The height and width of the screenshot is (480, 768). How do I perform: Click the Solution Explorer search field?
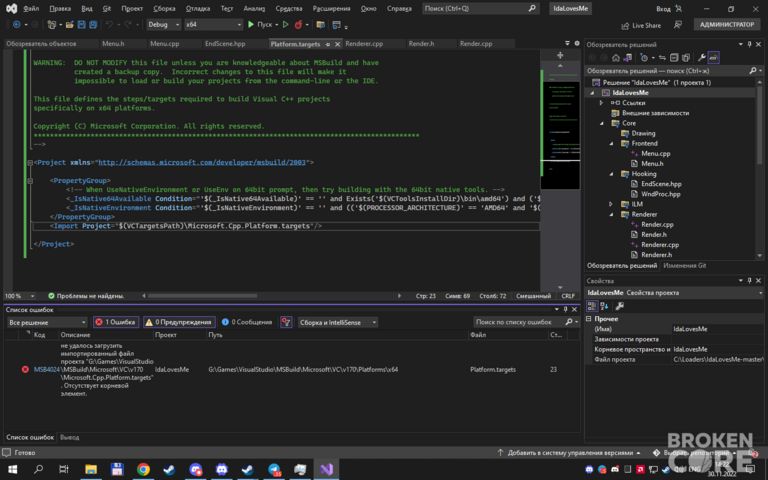pos(669,71)
